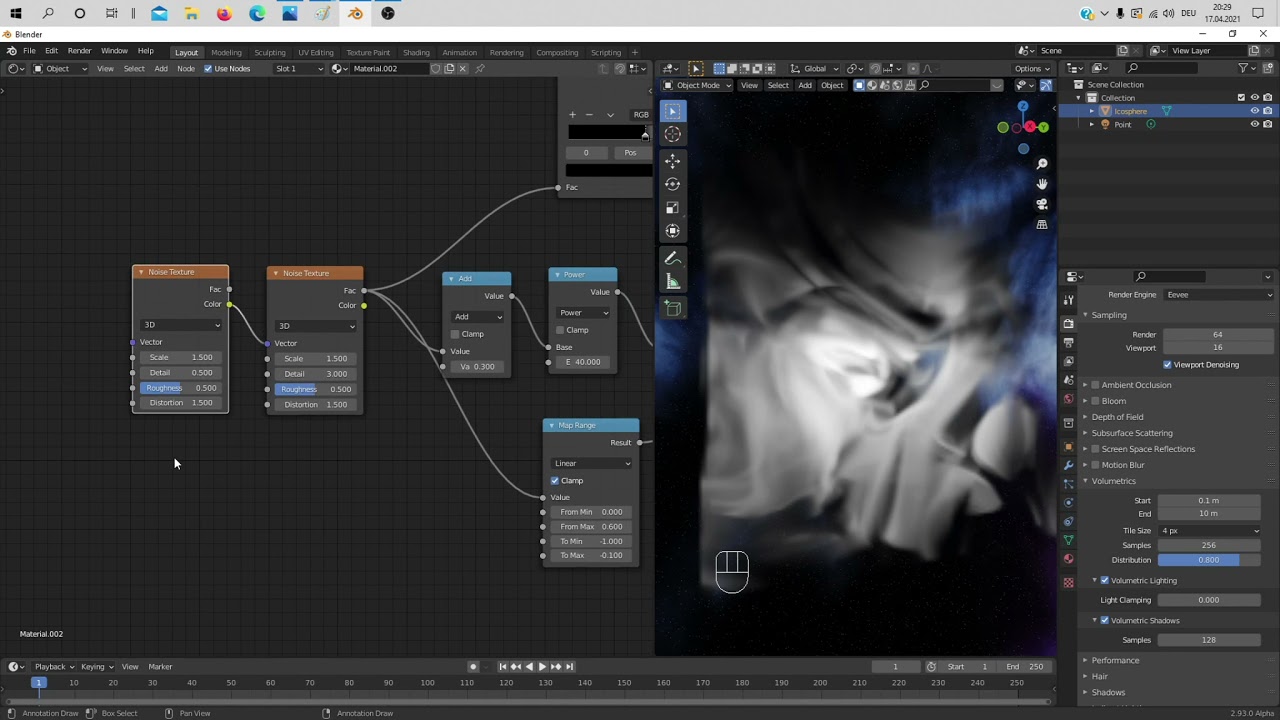Image resolution: width=1280 pixels, height=720 pixels.
Task: Expand the Icosphere tree item
Action: pyautogui.click(x=1091, y=111)
